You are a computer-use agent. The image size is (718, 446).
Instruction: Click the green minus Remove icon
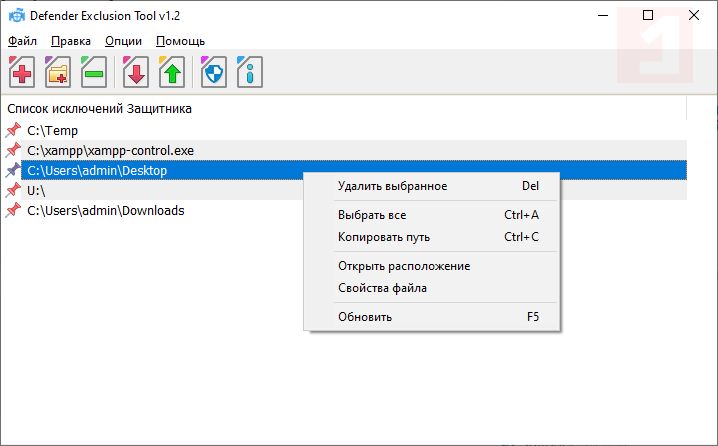coord(94,72)
